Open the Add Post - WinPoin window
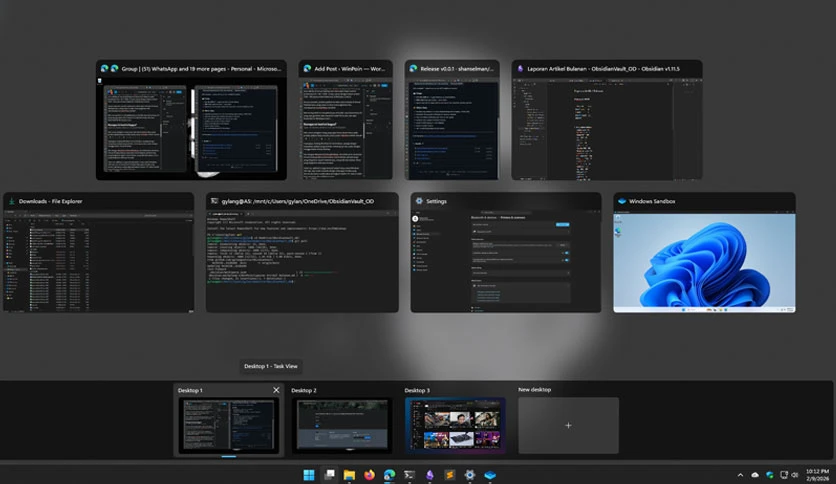836x484 pixels. [345, 120]
